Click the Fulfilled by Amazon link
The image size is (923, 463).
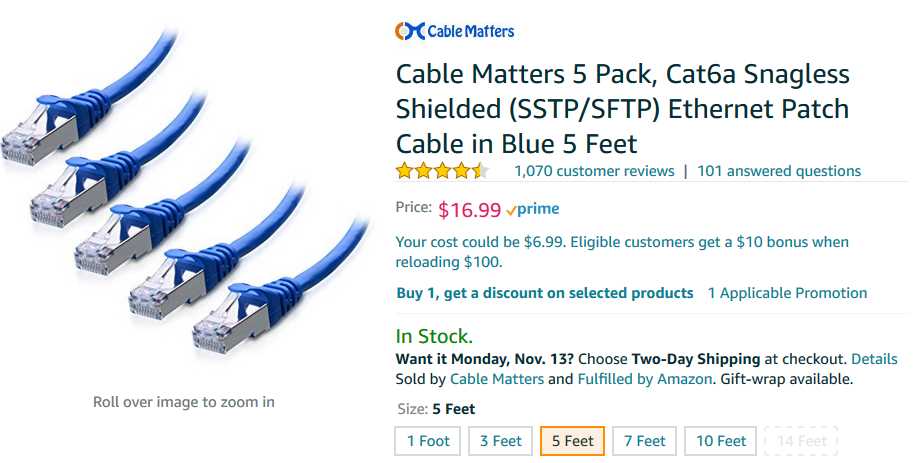point(644,379)
